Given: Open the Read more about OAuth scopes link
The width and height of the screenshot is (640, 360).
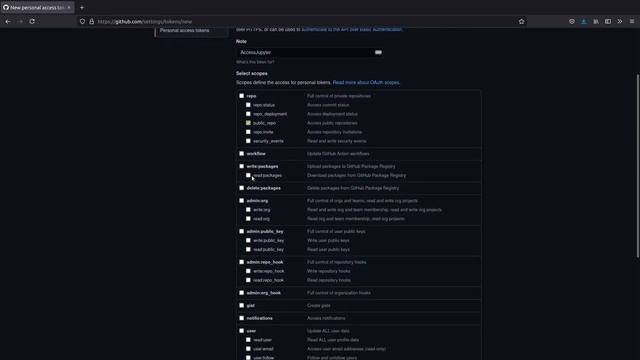Looking at the screenshot, I should [x=366, y=82].
